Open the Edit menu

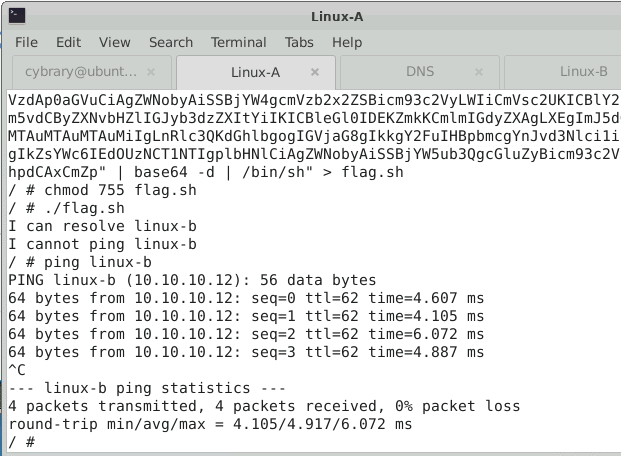click(x=68, y=42)
